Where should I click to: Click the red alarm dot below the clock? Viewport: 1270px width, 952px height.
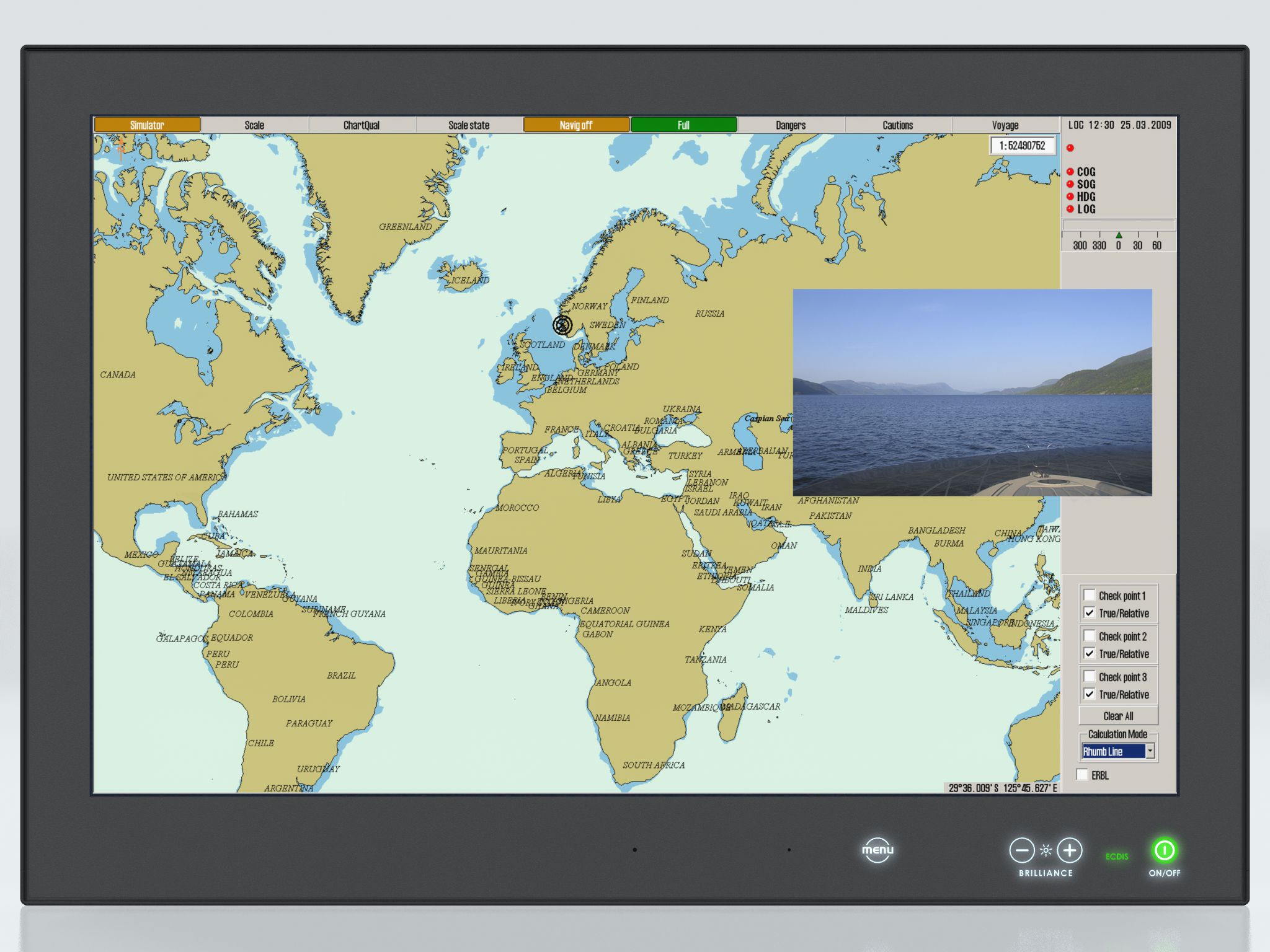coord(1070,148)
